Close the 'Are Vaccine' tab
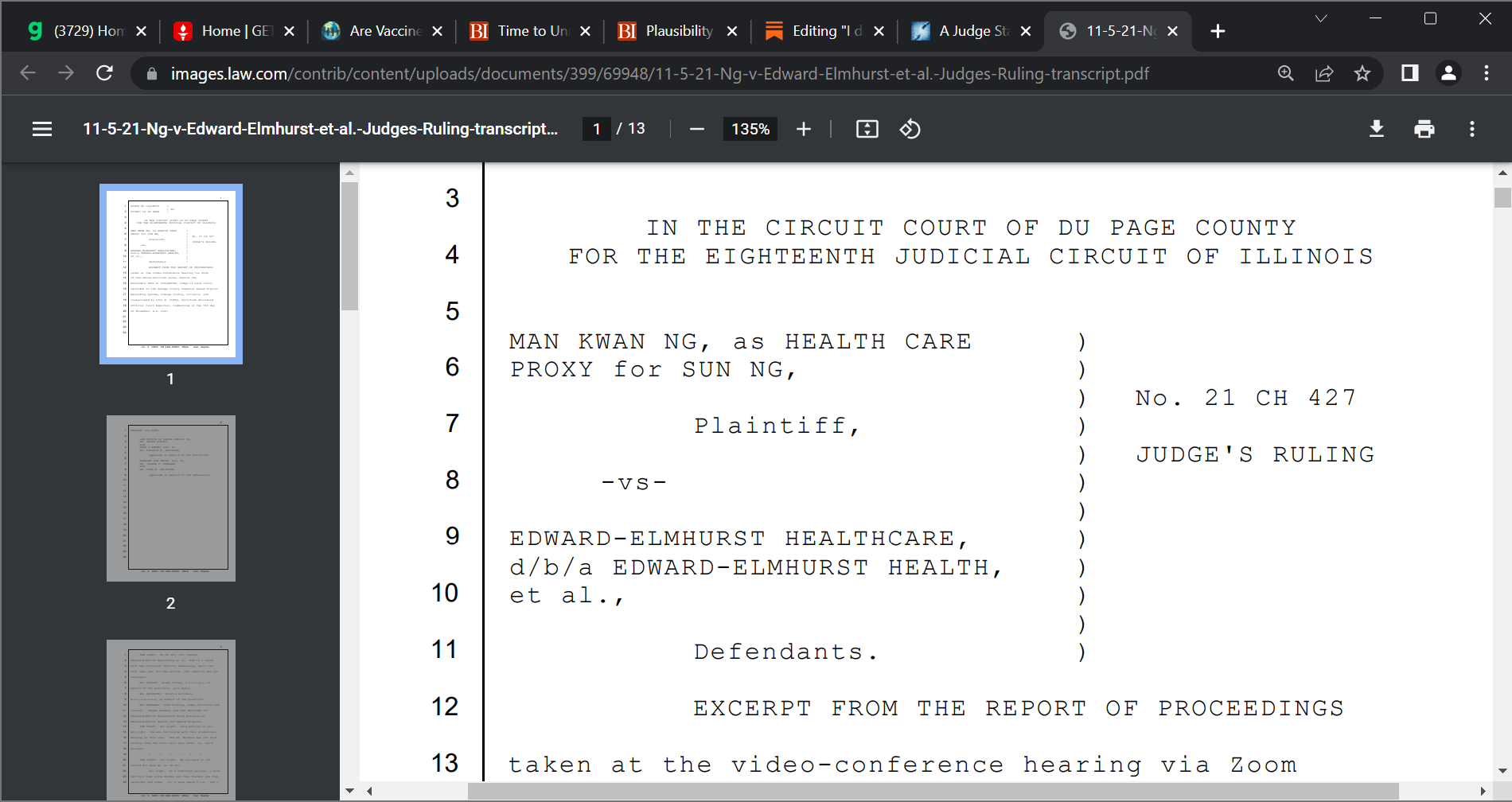 pyautogui.click(x=438, y=31)
